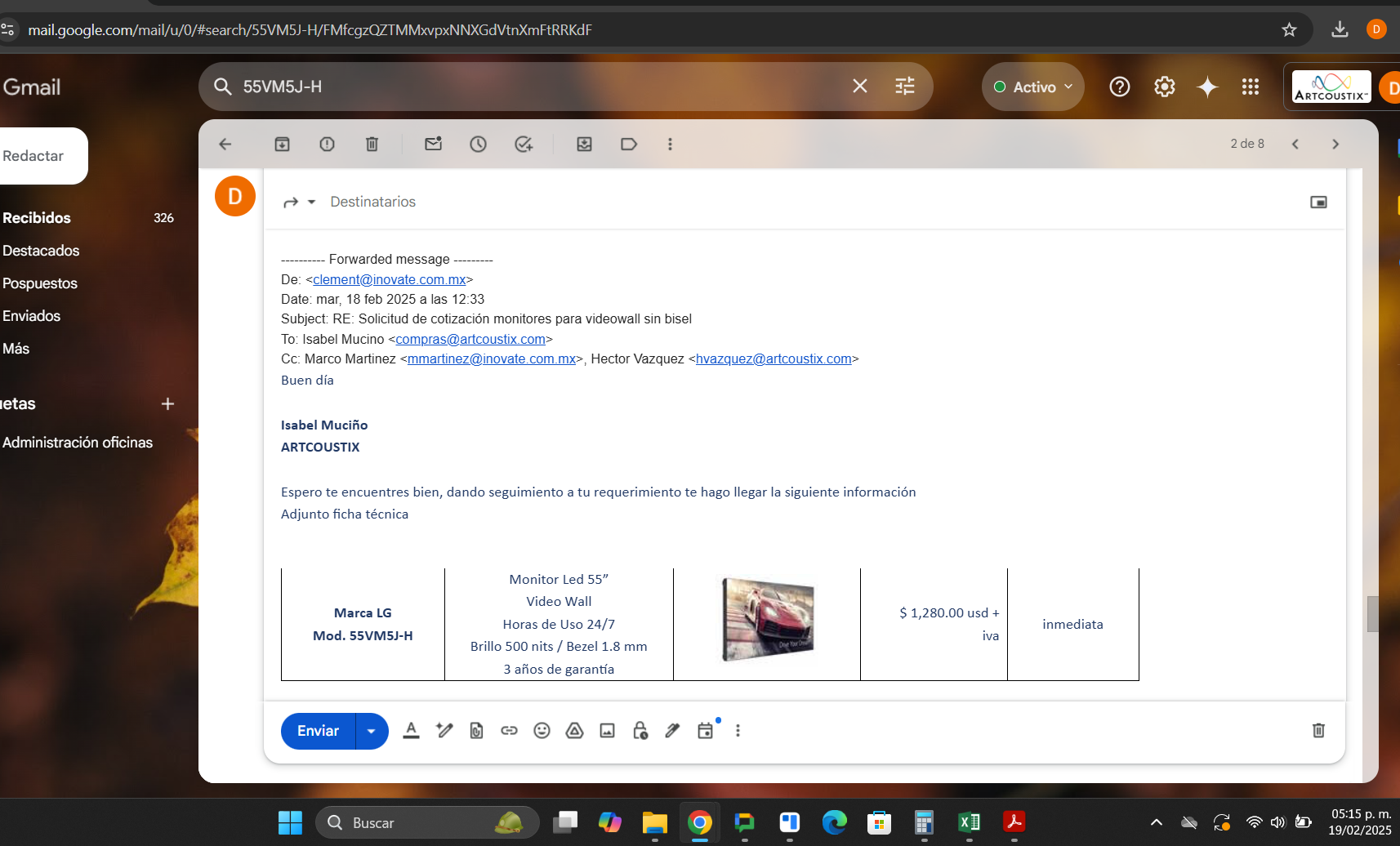The image size is (1400, 846).
Task: Insert an emoji
Action: (542, 731)
